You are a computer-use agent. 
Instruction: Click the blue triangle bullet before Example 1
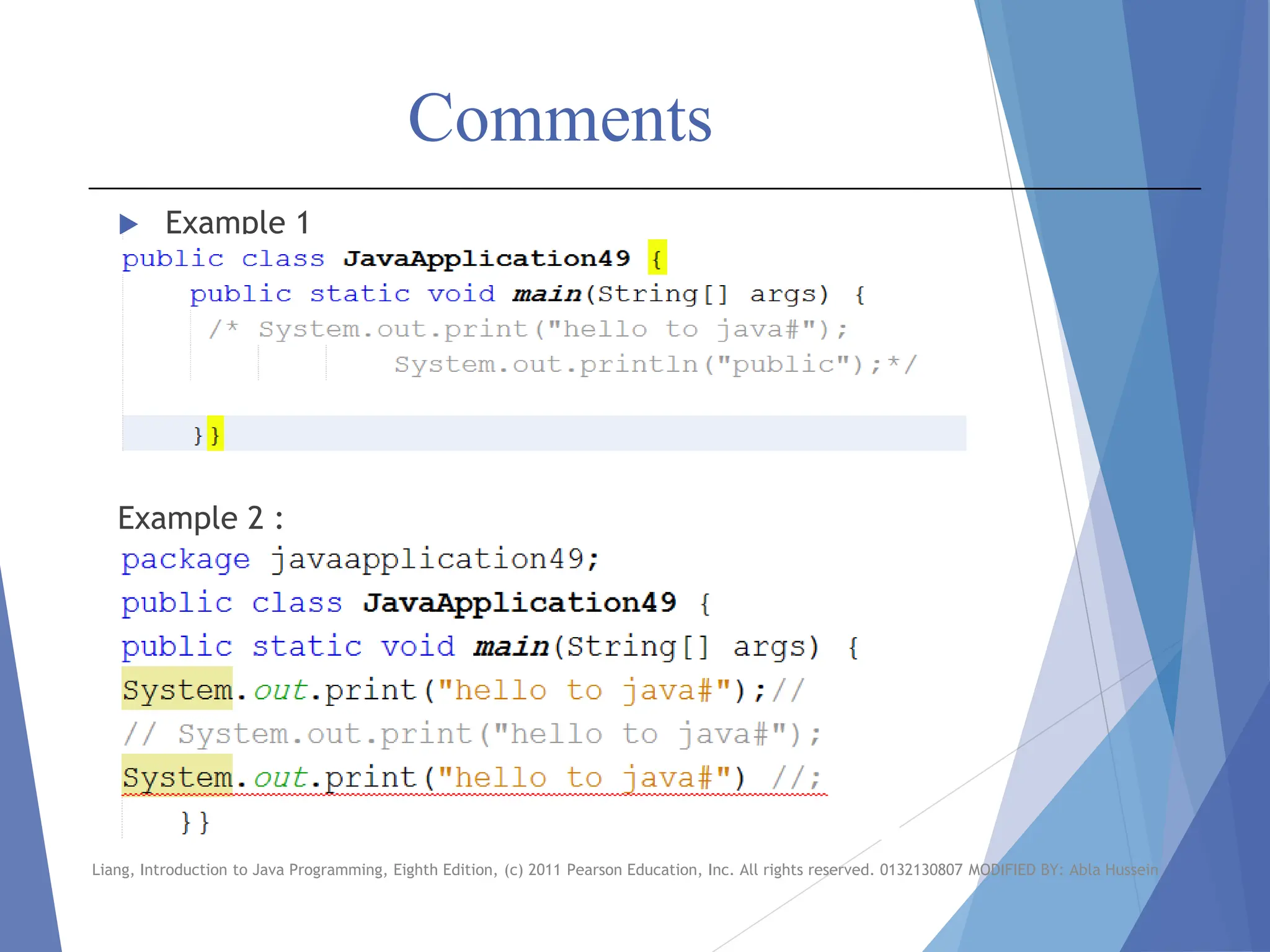point(128,224)
